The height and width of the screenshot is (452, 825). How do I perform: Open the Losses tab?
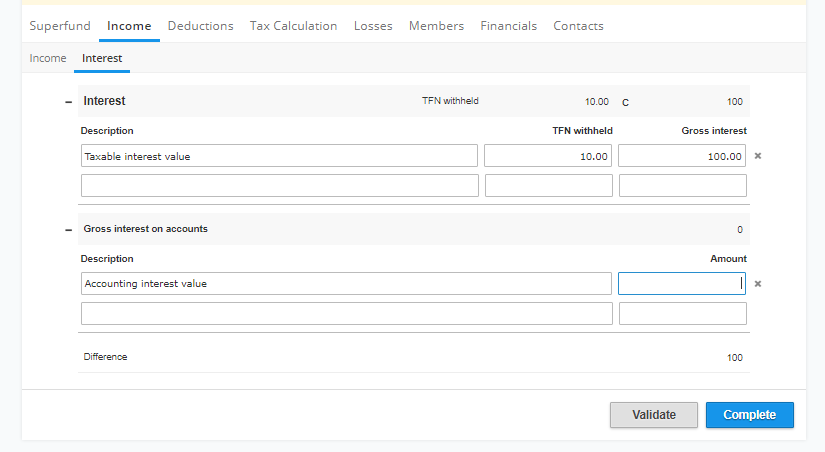click(373, 26)
